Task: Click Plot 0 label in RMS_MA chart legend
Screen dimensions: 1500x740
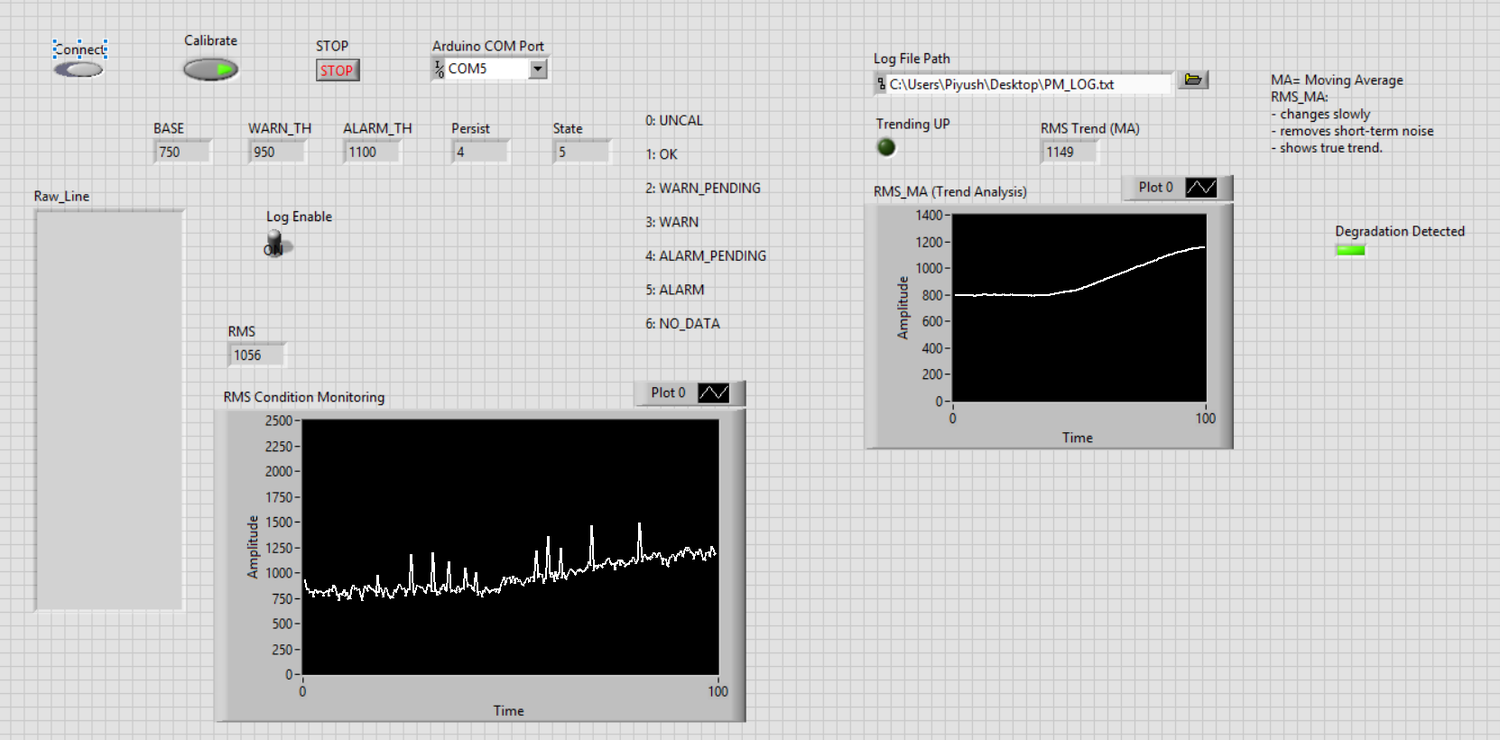Action: [x=1156, y=187]
